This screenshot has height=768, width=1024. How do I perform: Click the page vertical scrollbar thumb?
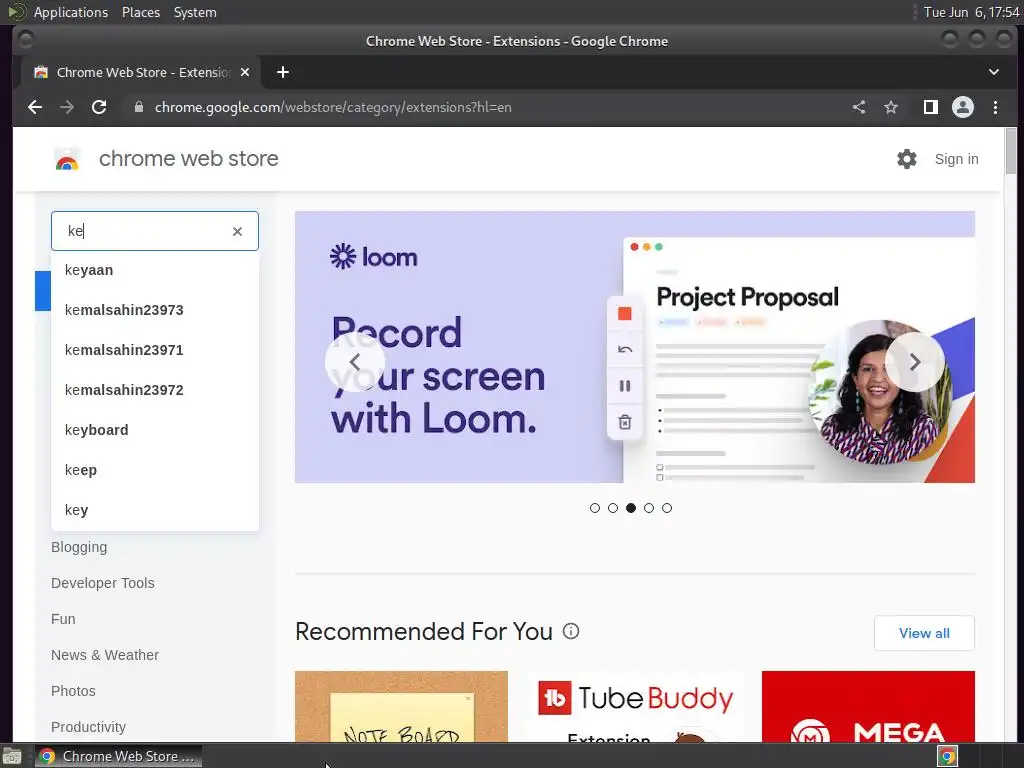pyautogui.click(x=1011, y=151)
